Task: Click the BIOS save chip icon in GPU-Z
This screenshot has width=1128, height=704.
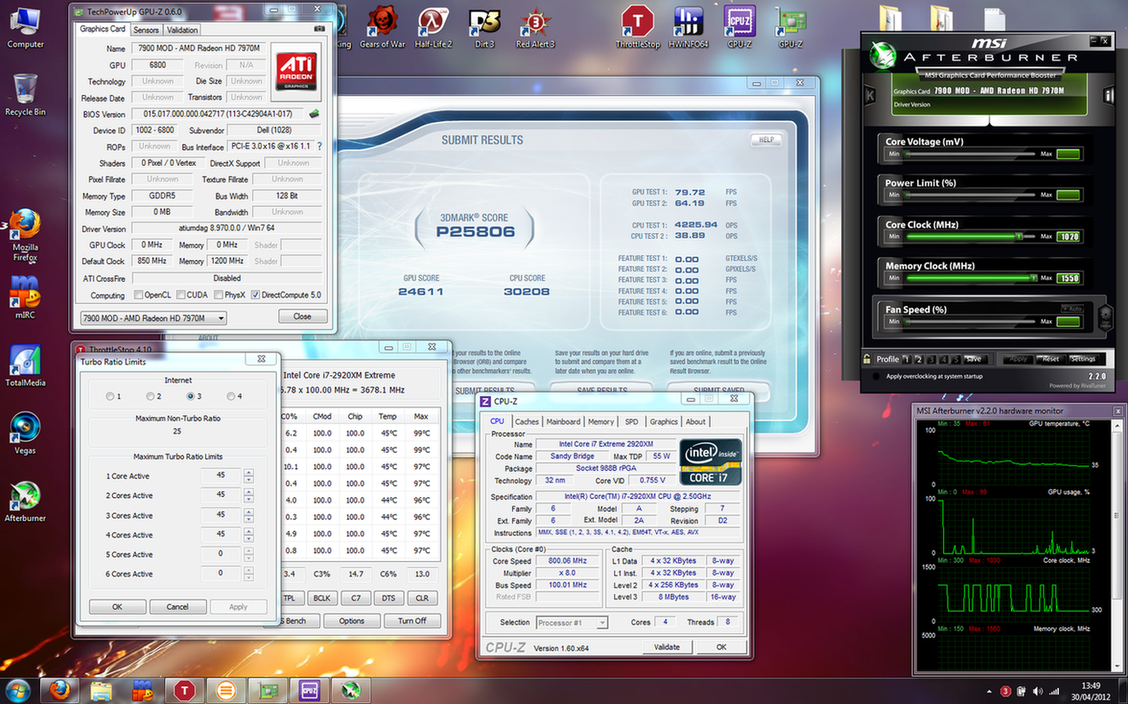Action: (314, 114)
